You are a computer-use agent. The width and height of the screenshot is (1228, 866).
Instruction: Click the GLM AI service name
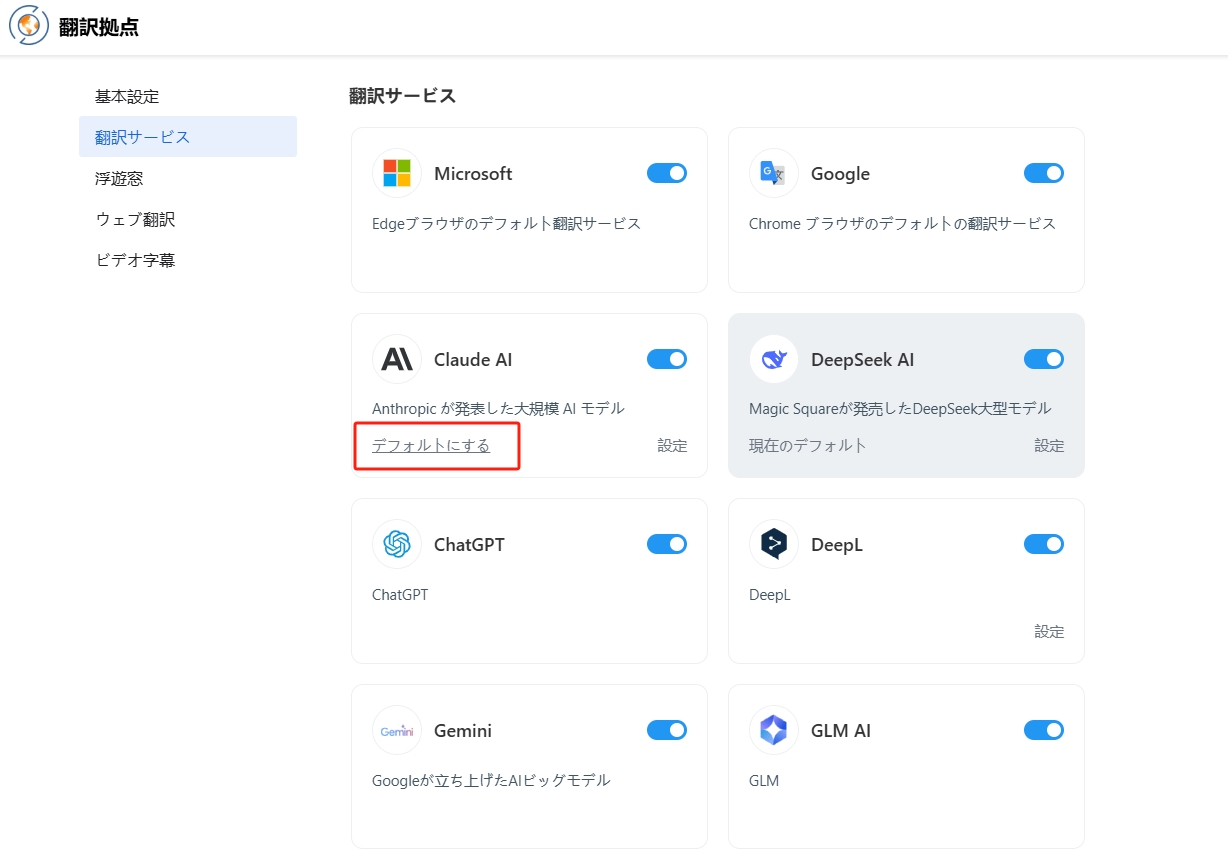841,731
